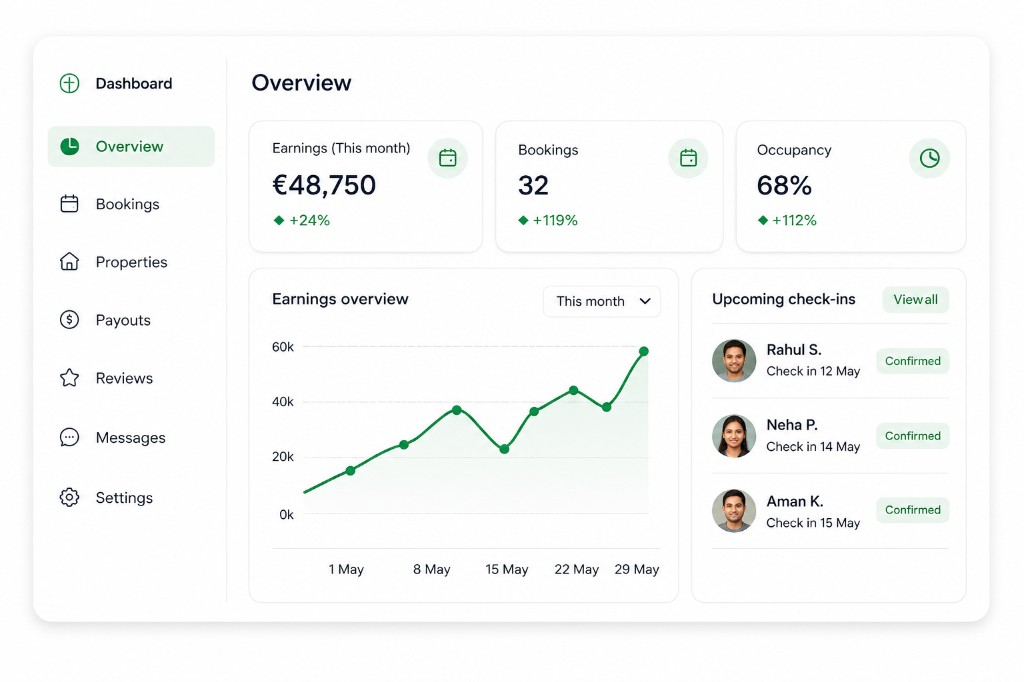1024x682 pixels.
Task: Click the last chart data point near 60k
Action: (644, 351)
